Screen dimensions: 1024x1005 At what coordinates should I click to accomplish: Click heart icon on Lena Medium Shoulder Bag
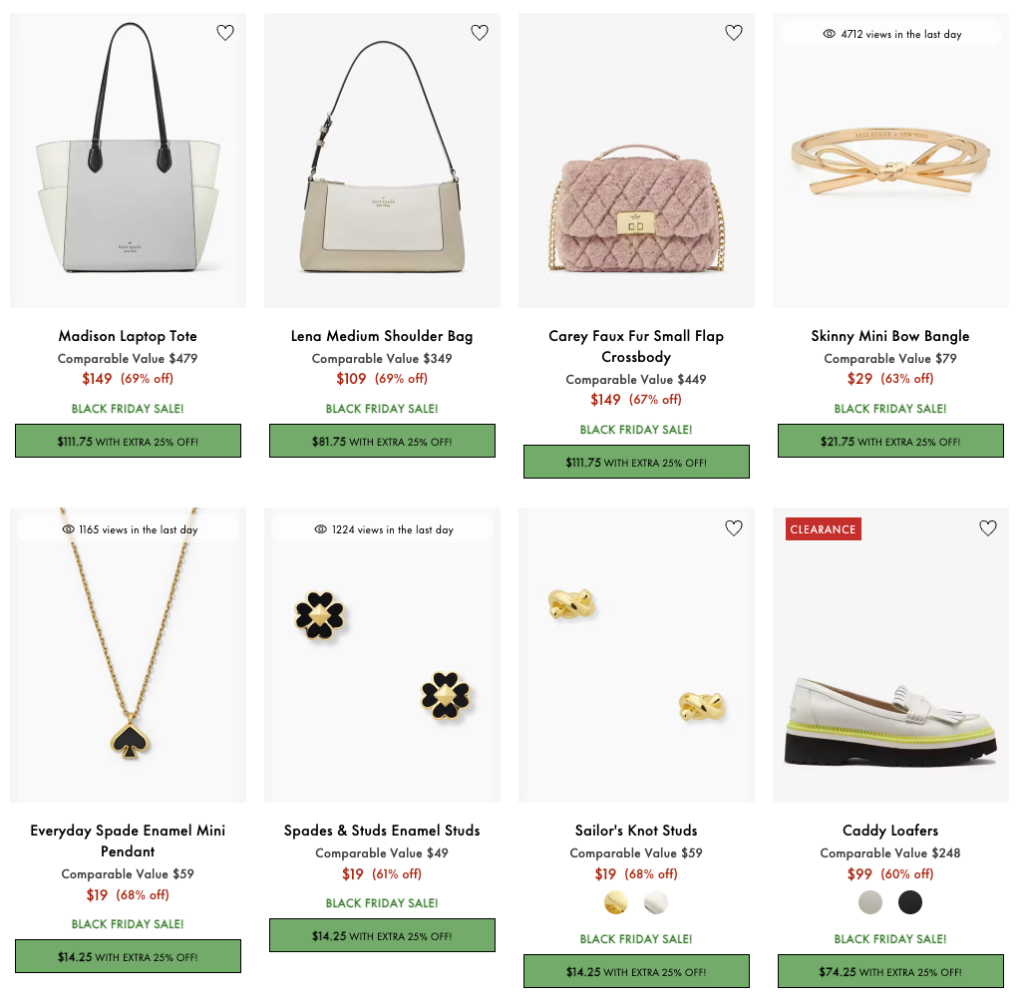pyautogui.click(x=479, y=33)
